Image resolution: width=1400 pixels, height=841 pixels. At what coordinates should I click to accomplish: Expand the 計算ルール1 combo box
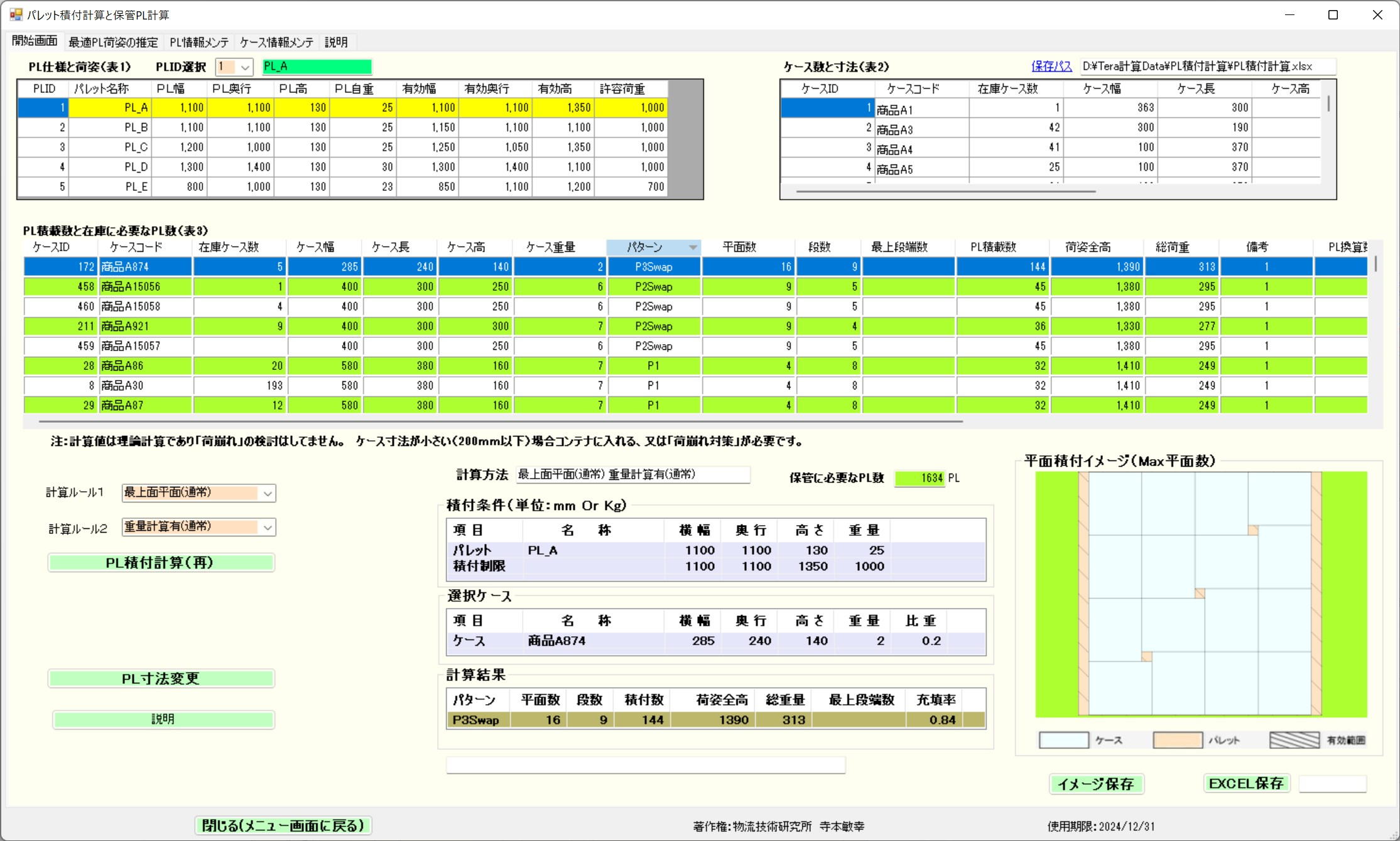click(x=268, y=494)
